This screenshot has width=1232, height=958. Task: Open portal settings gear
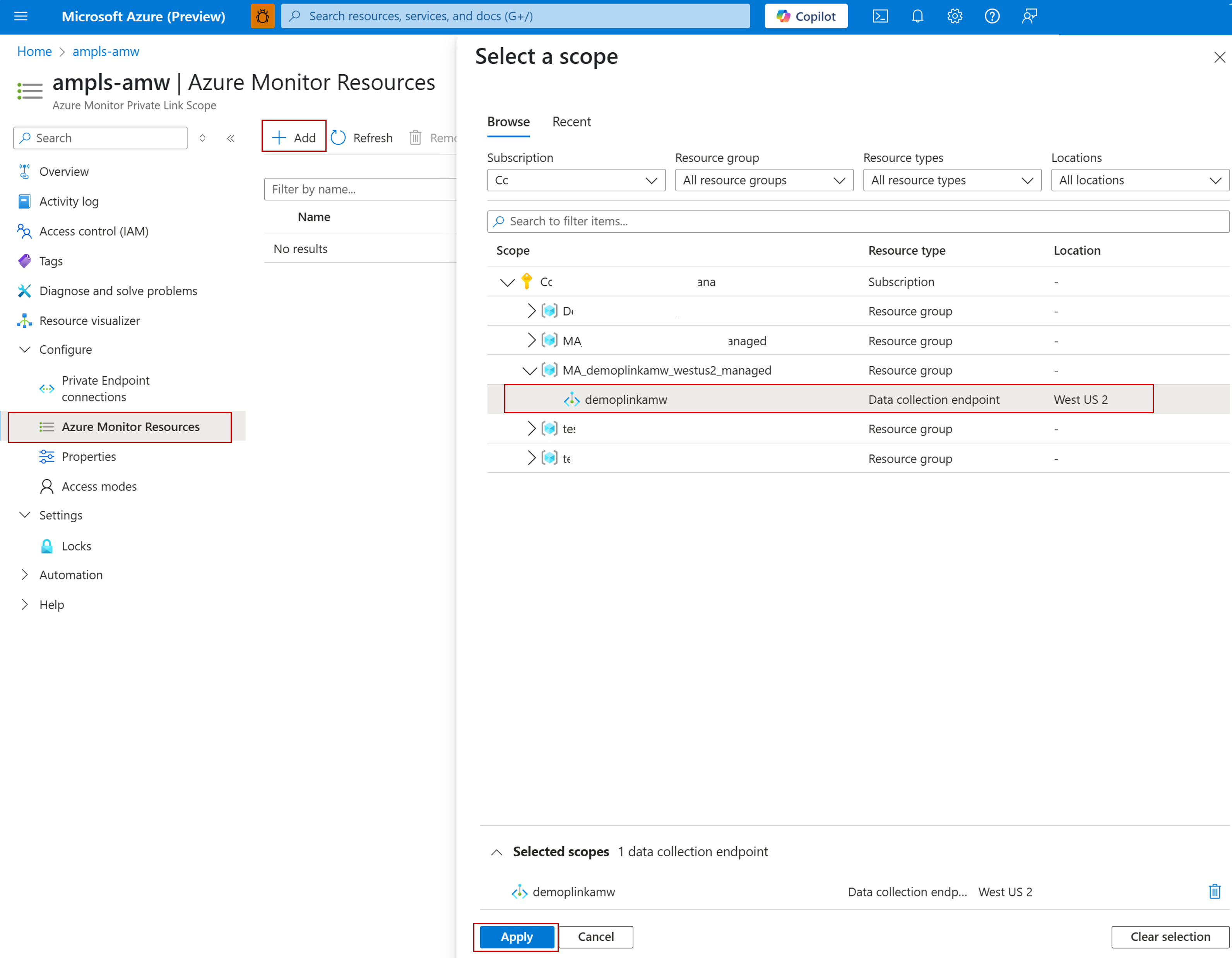(x=955, y=16)
